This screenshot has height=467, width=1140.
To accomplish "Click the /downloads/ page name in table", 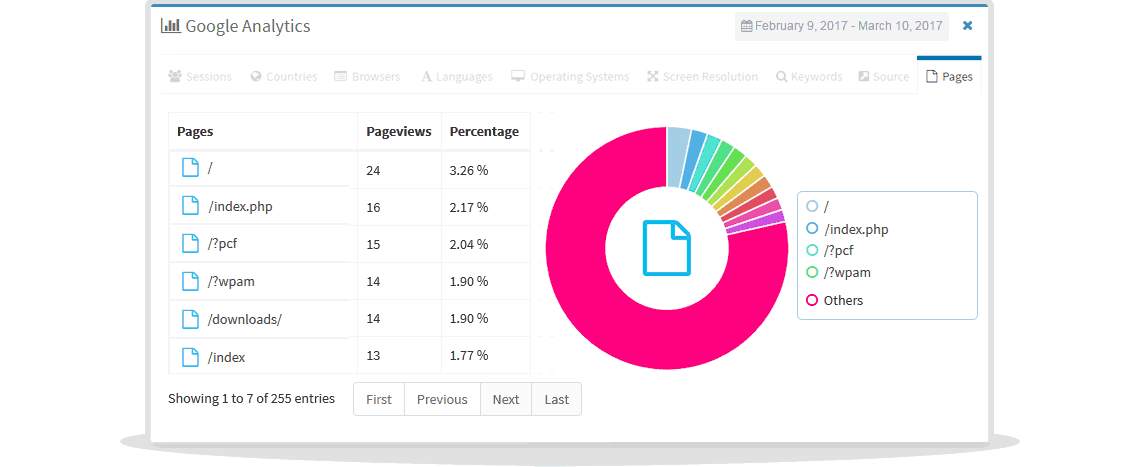I will tap(244, 319).
